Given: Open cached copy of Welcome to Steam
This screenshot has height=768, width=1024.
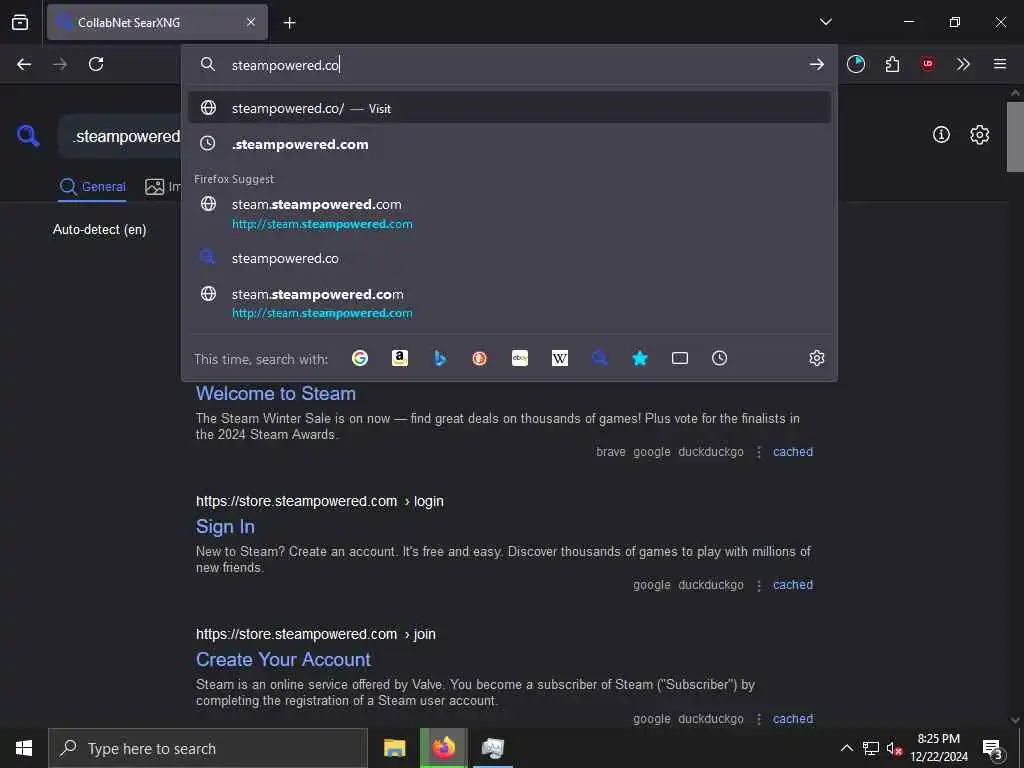Looking at the screenshot, I should click(793, 452).
